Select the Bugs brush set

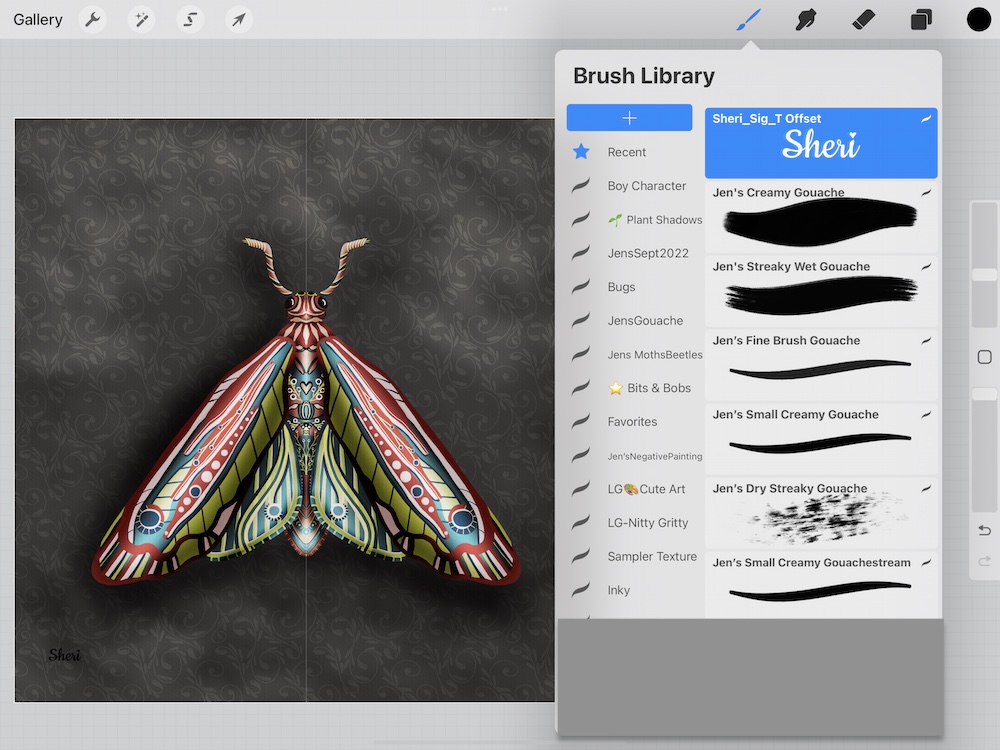[x=619, y=286]
